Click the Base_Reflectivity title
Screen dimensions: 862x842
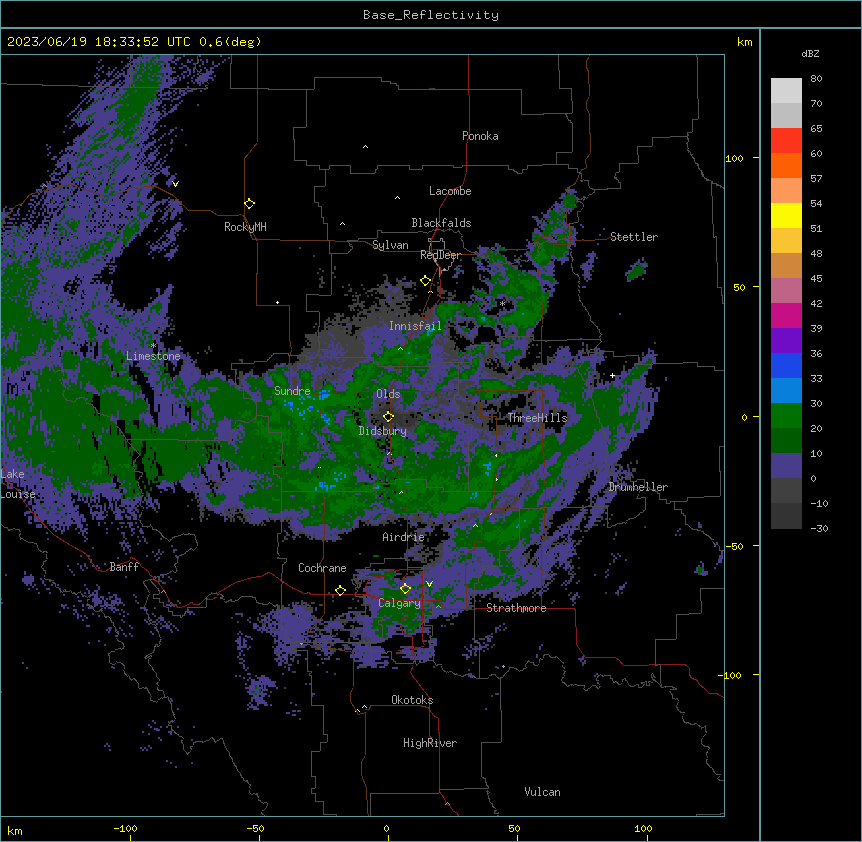[x=431, y=15]
